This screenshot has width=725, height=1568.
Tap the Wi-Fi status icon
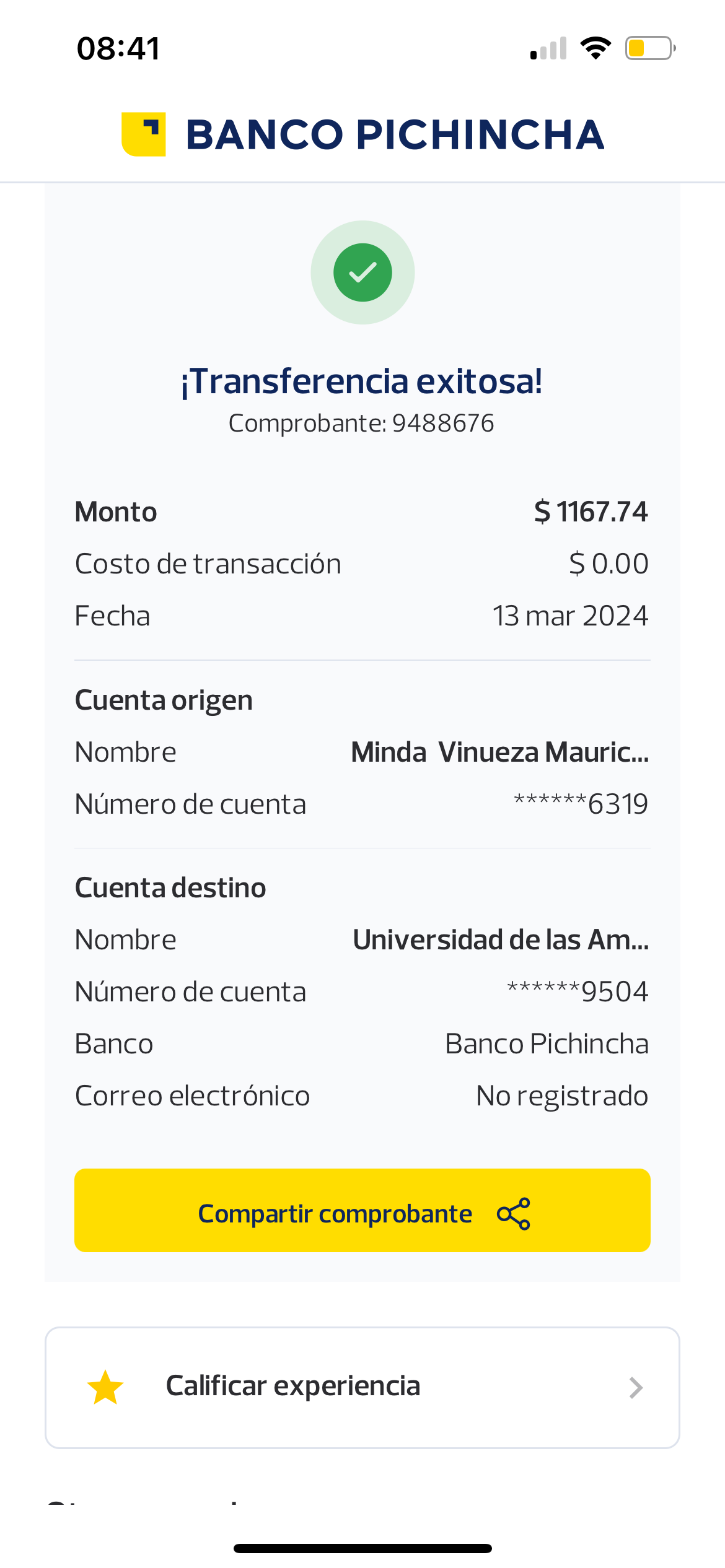click(x=595, y=48)
